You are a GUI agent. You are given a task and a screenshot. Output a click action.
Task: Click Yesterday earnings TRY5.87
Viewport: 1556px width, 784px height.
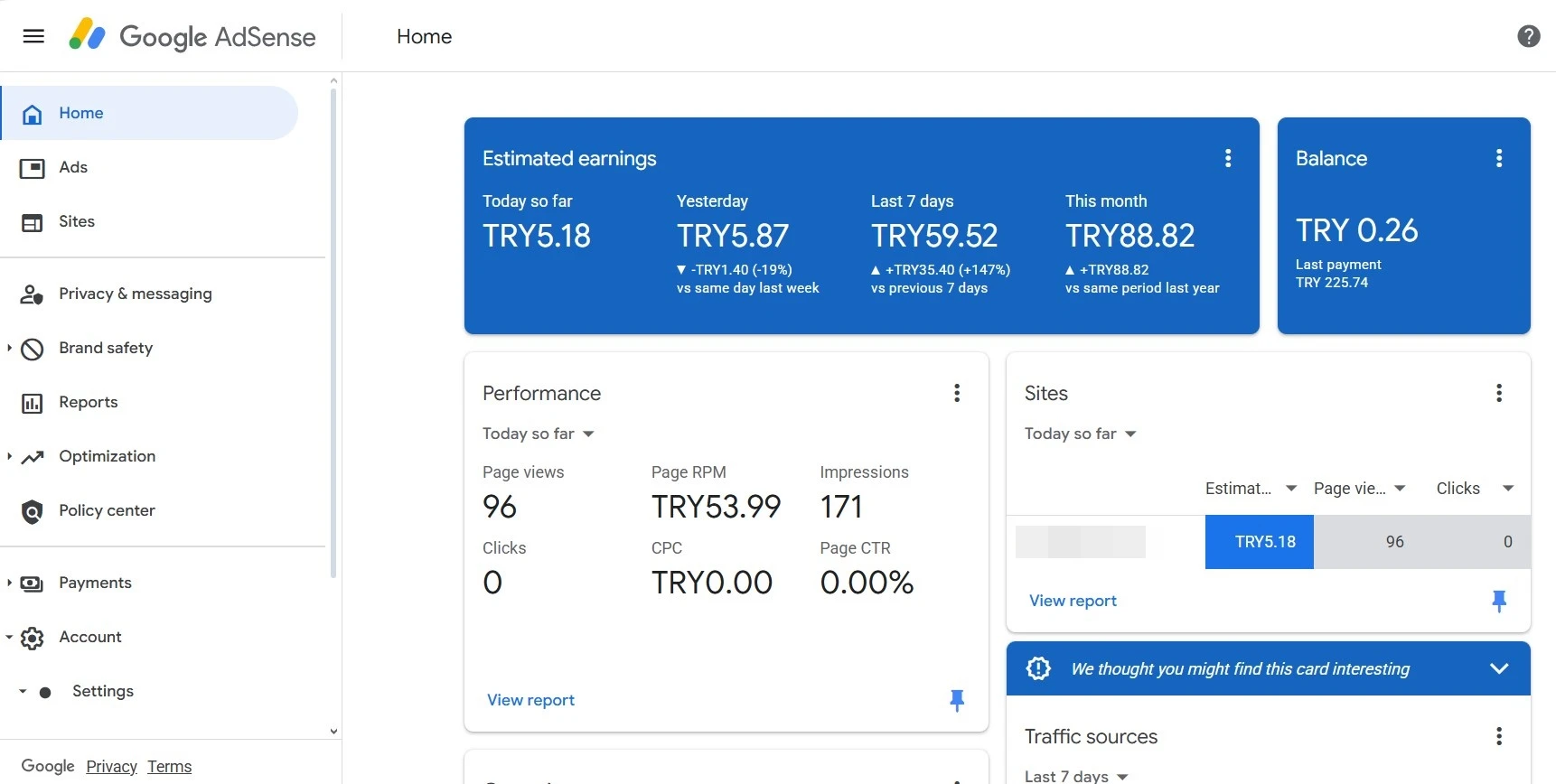[x=733, y=236]
